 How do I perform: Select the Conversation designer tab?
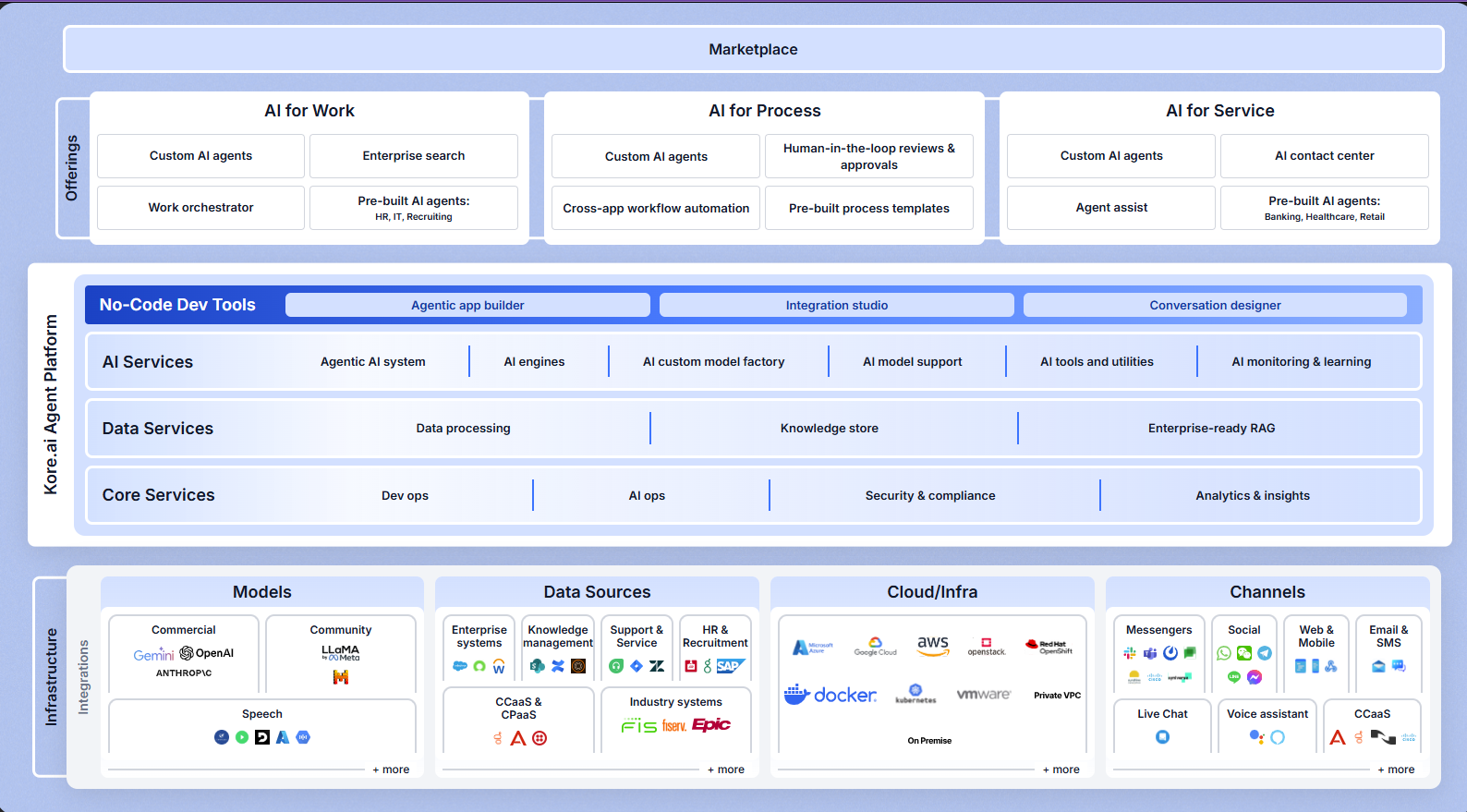tap(1215, 306)
